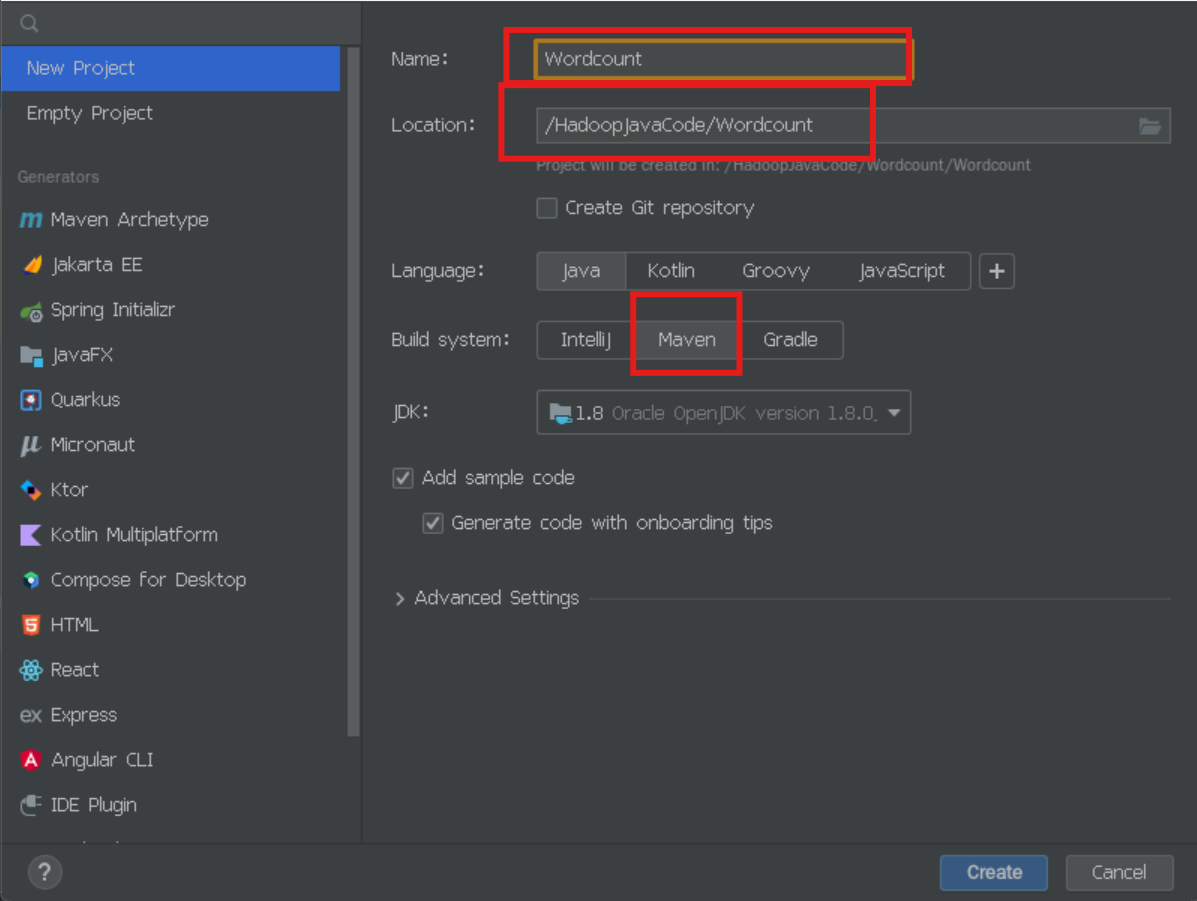Click the Quarkus icon

(31, 400)
